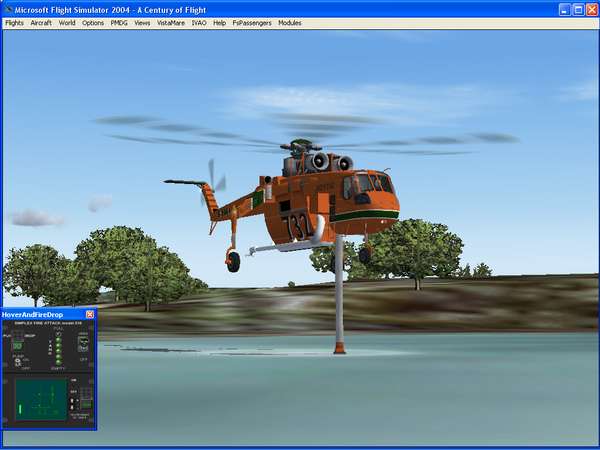Close the HoverAndFireDrop panel
The image size is (600, 450).
[x=90, y=314]
